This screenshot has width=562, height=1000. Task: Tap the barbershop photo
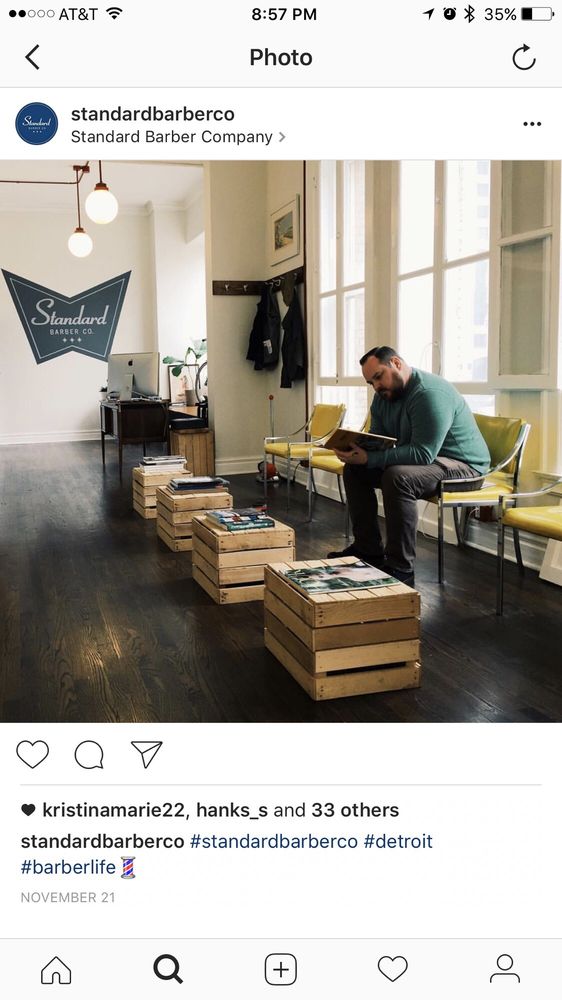click(281, 441)
